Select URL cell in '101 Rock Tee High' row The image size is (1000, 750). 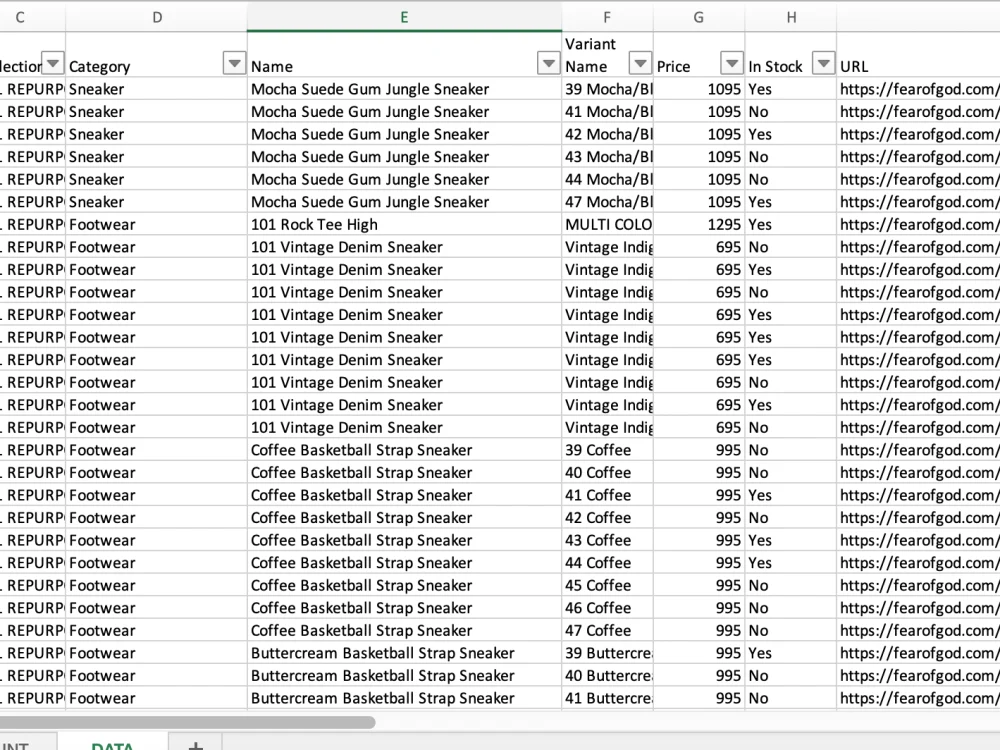918,224
